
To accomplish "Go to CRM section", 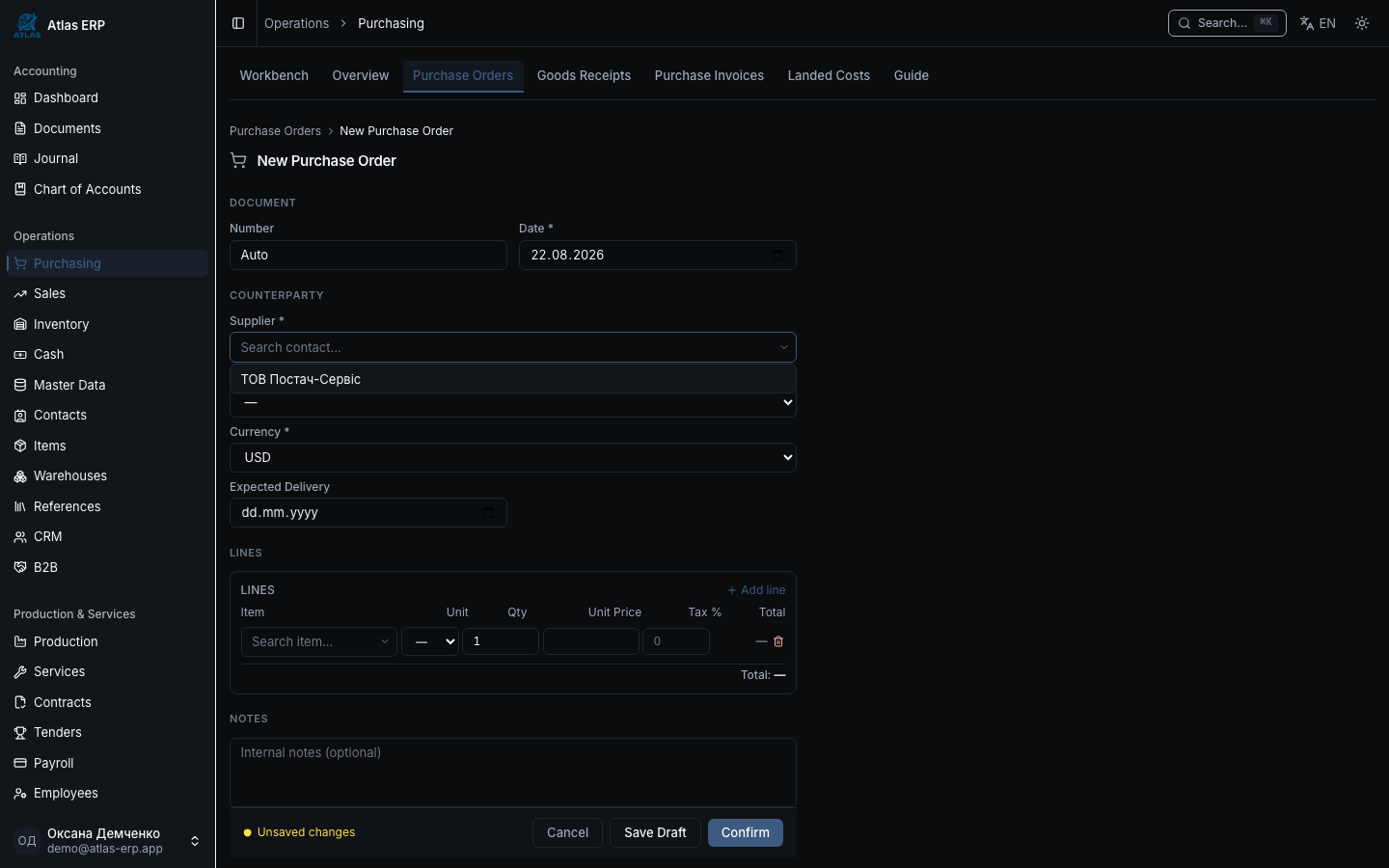I will (107, 536).
